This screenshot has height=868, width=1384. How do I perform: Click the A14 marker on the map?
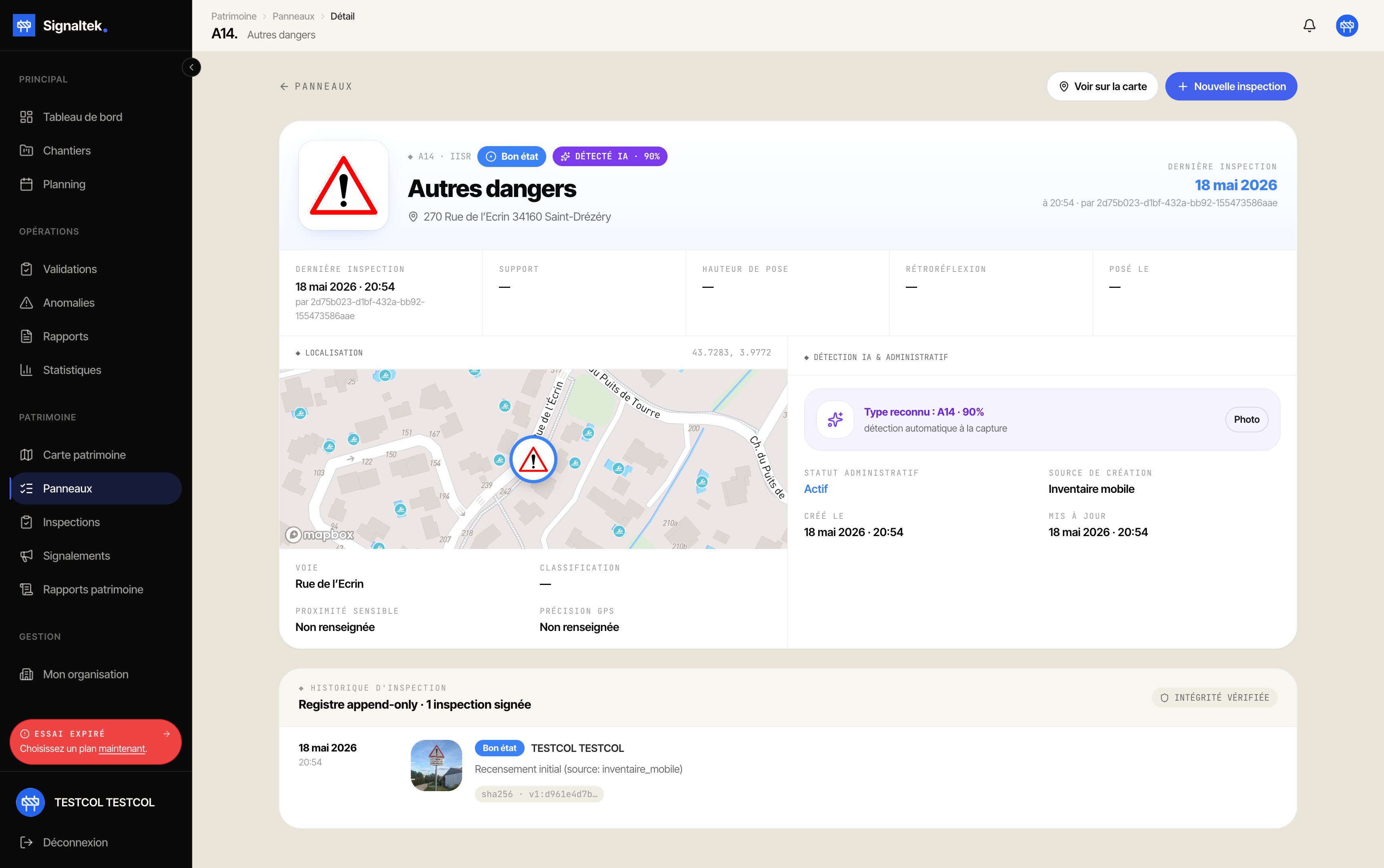pyautogui.click(x=533, y=459)
